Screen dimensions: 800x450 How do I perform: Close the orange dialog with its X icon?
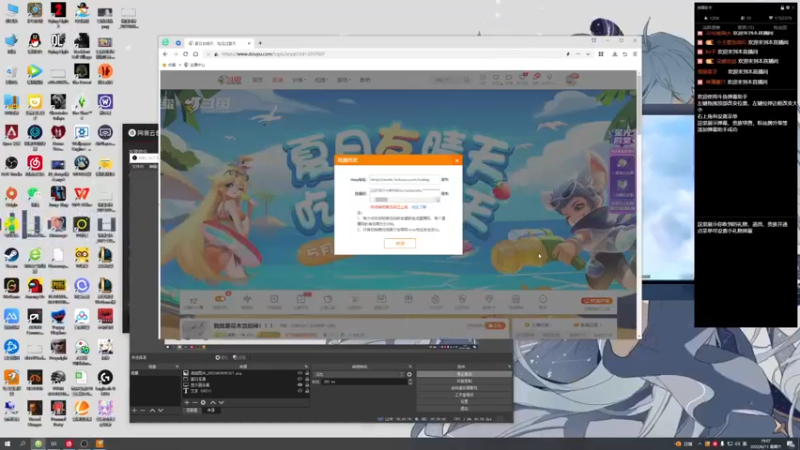[457, 161]
